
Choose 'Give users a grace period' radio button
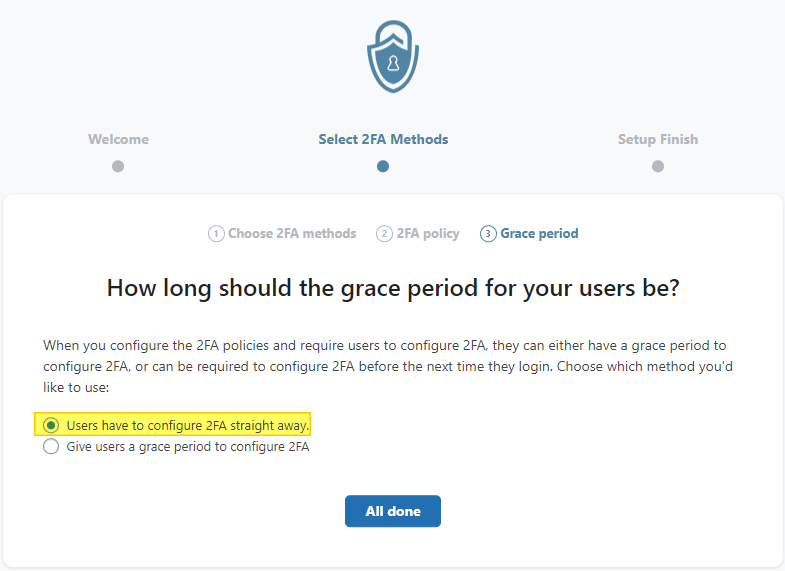click(x=51, y=447)
